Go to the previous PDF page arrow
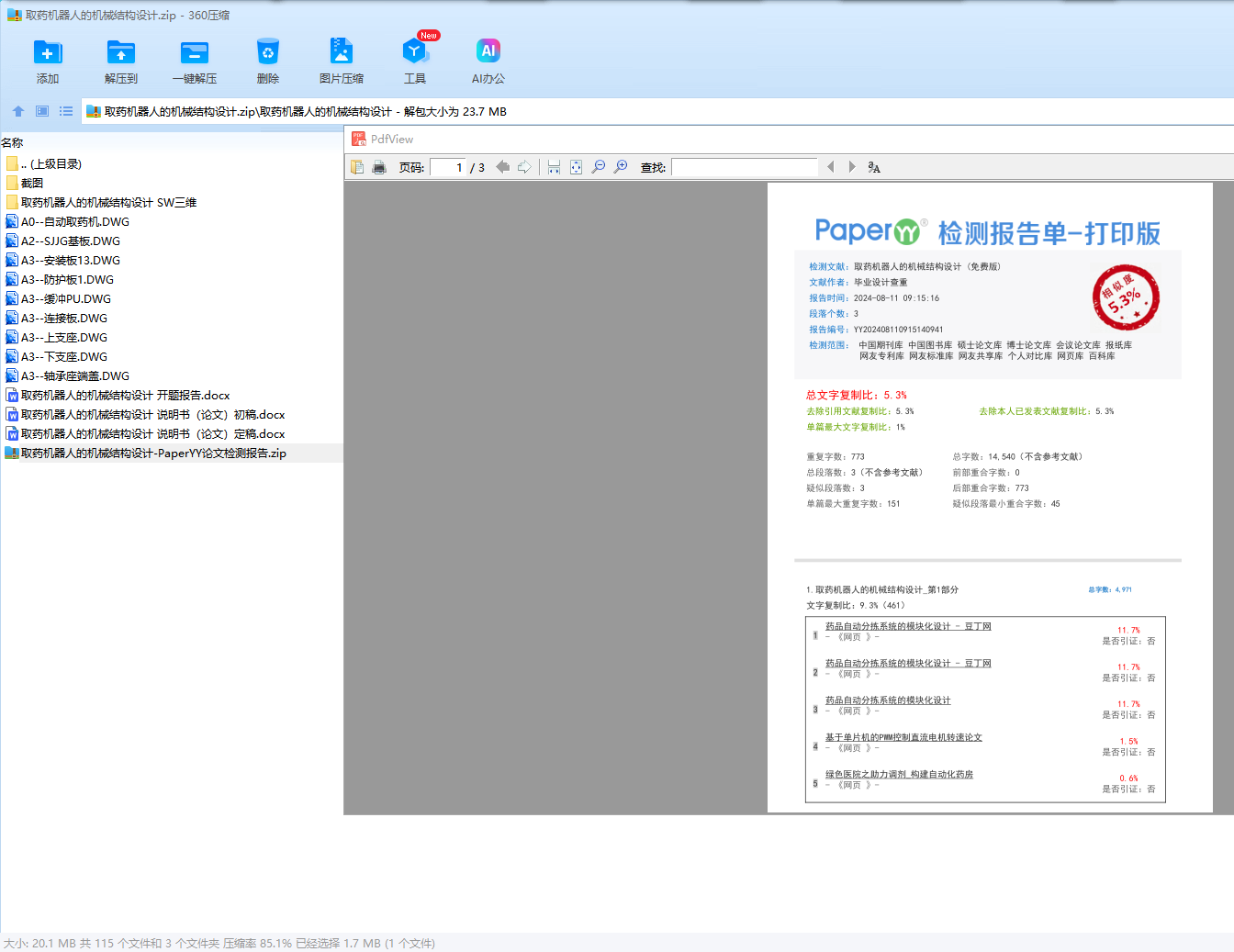Screen dimensions: 1234x952 click(502, 167)
